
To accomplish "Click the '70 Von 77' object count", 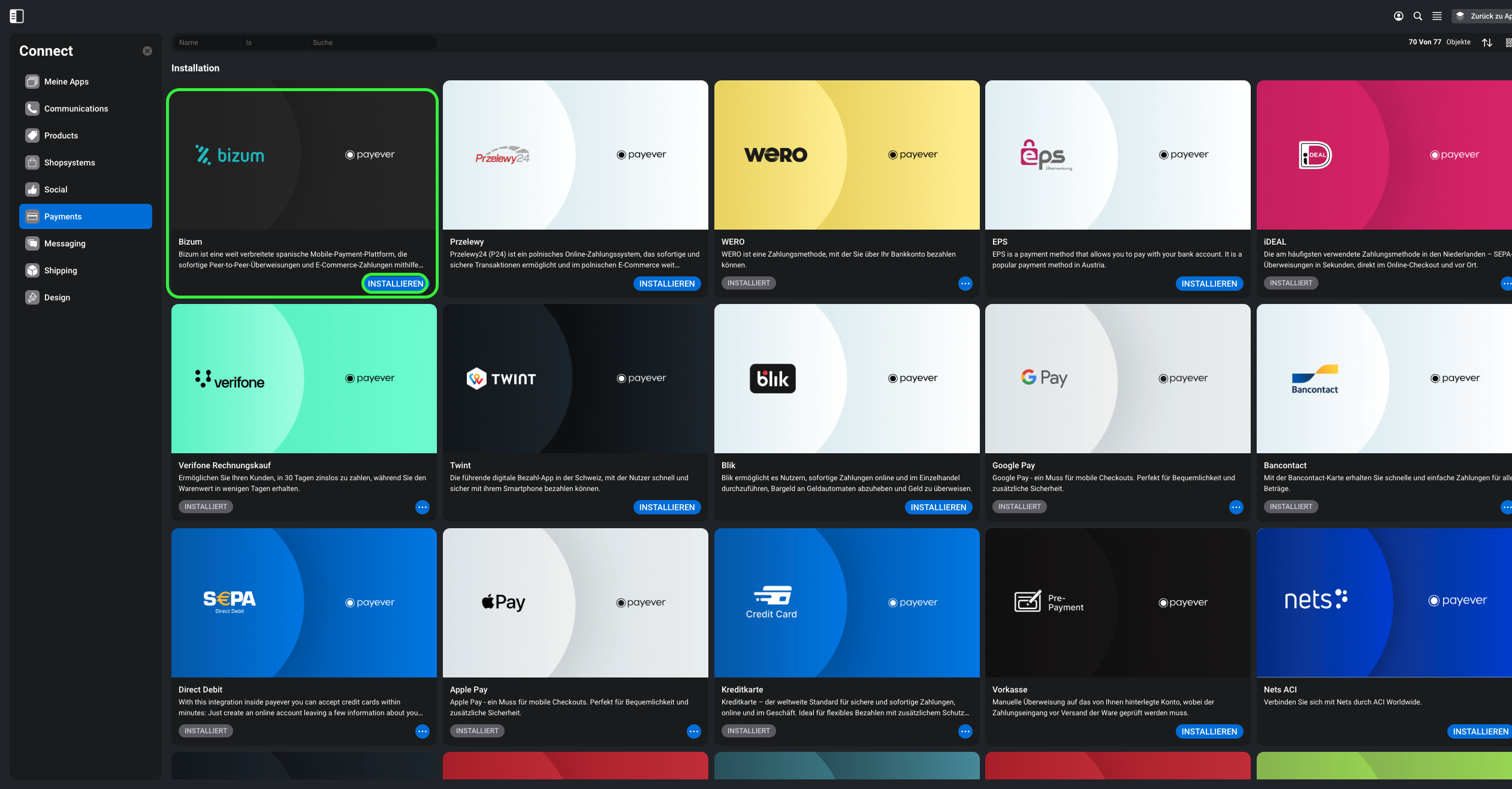I will (x=1425, y=42).
